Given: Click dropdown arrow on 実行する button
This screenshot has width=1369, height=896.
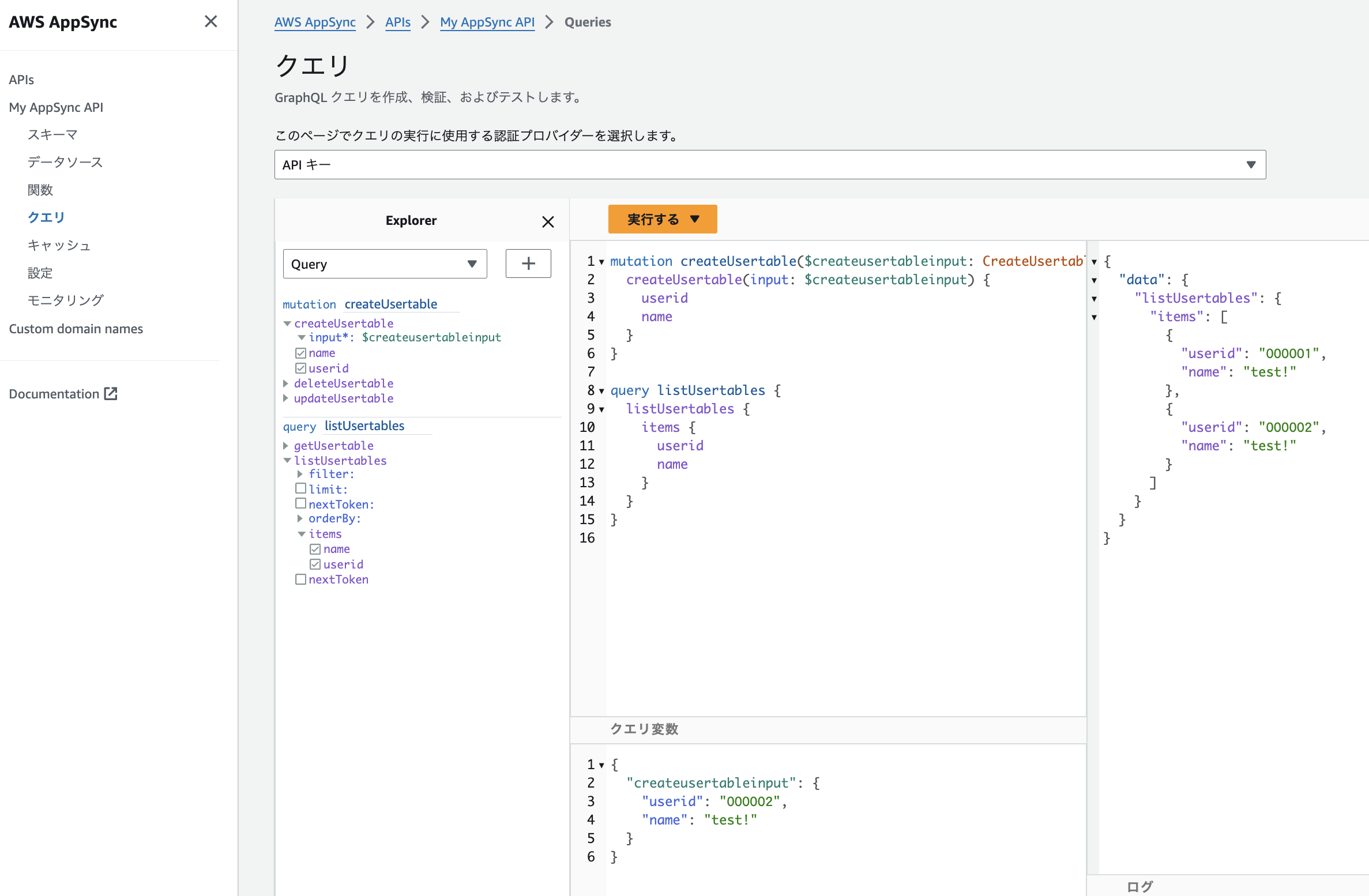Looking at the screenshot, I should coord(695,219).
